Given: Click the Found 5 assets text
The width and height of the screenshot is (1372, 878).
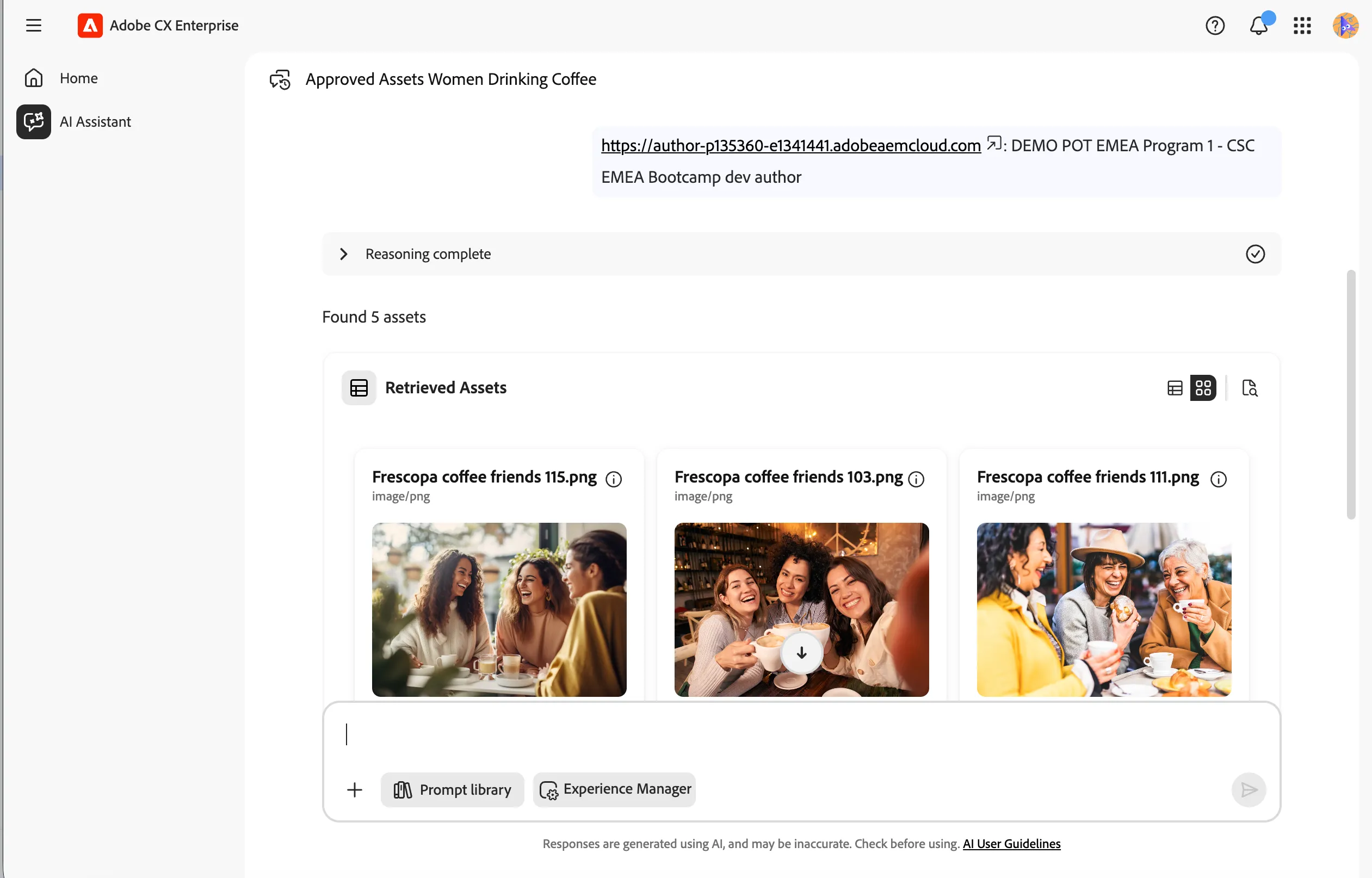Looking at the screenshot, I should point(374,317).
